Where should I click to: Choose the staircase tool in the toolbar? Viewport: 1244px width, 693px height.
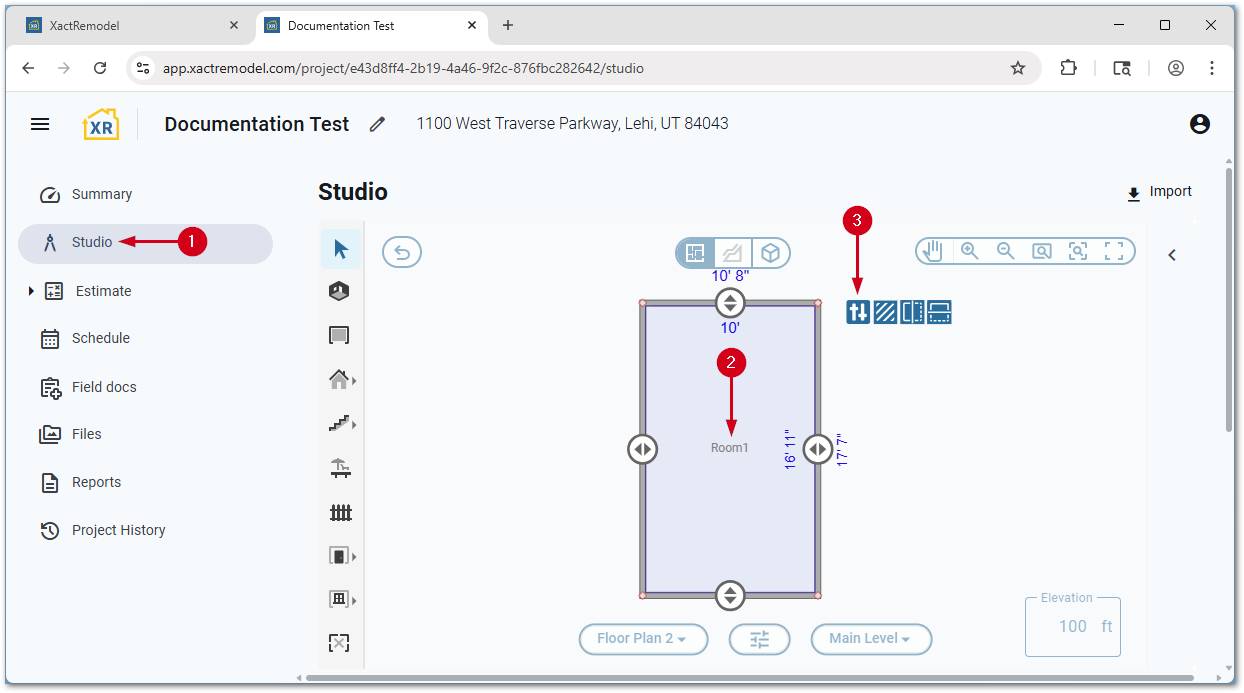click(x=340, y=424)
